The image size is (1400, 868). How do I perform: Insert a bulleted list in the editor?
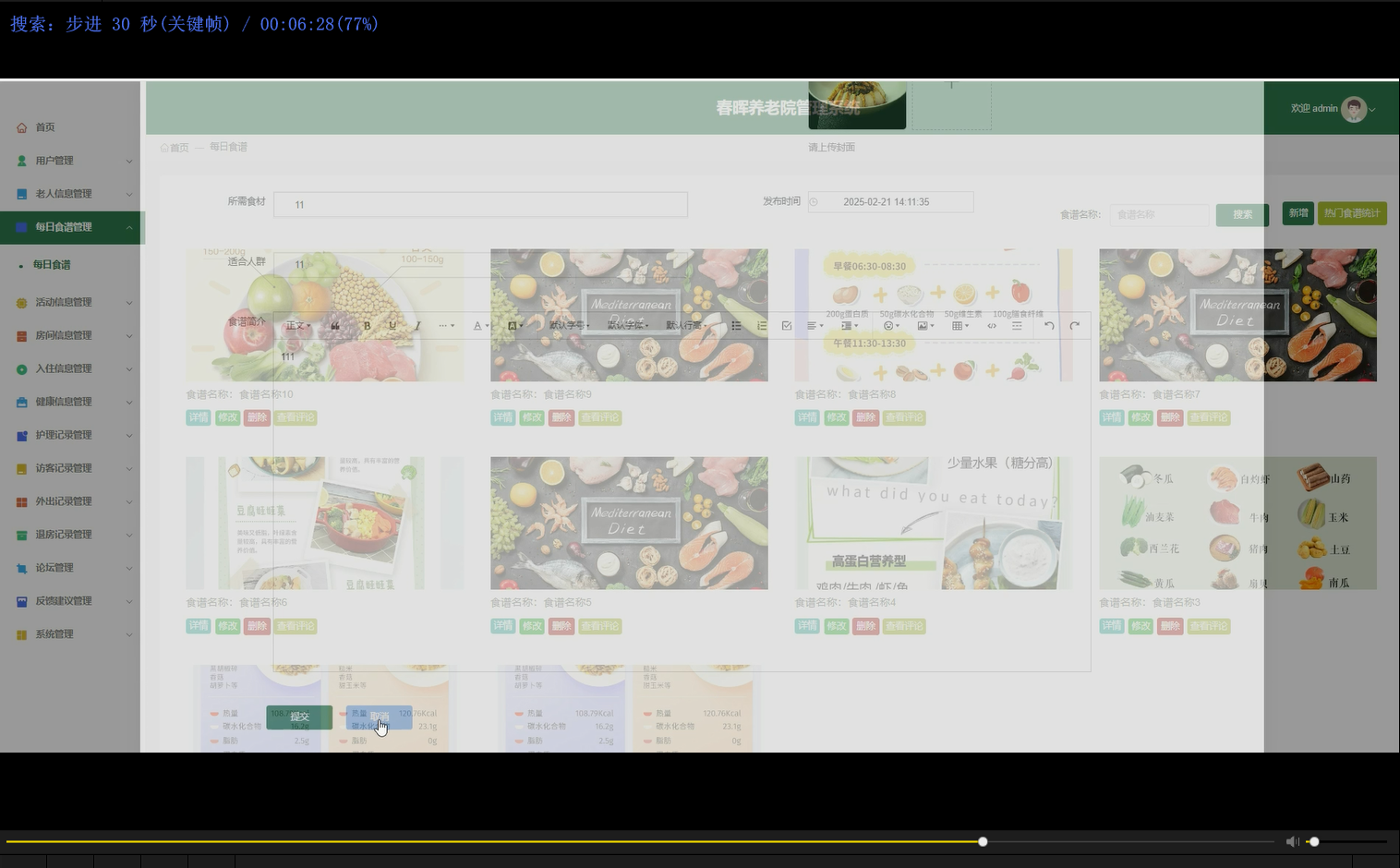[736, 326]
